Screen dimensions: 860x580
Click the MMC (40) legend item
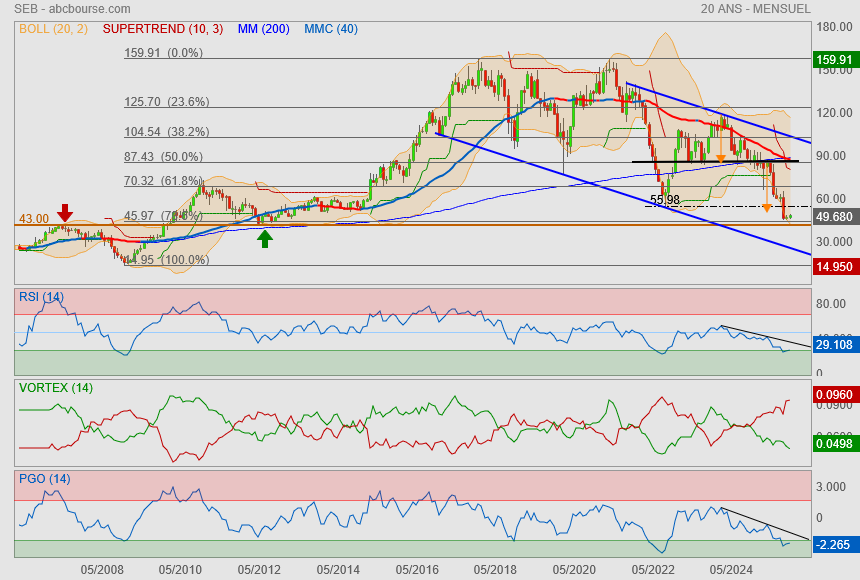click(330, 29)
